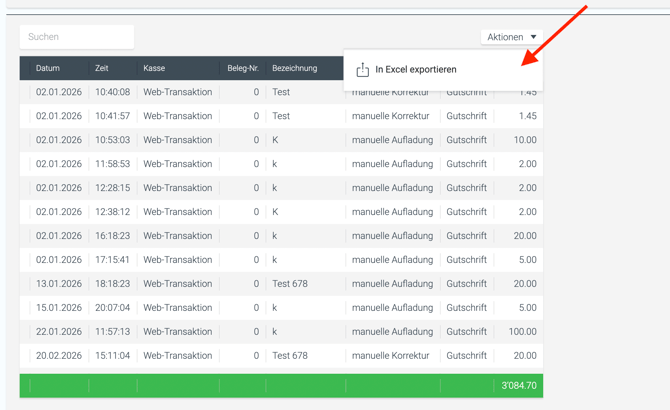
Task: Click the 100.00 amount cell
Action: (x=521, y=332)
